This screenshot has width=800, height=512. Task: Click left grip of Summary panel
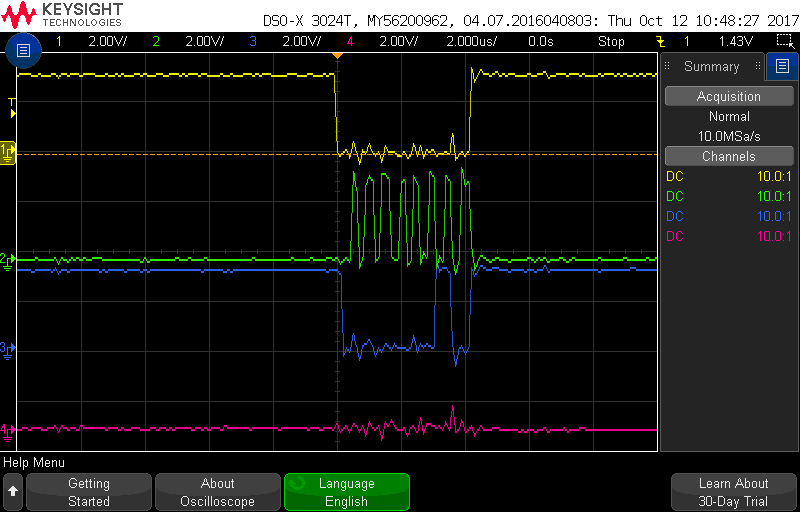click(668, 66)
